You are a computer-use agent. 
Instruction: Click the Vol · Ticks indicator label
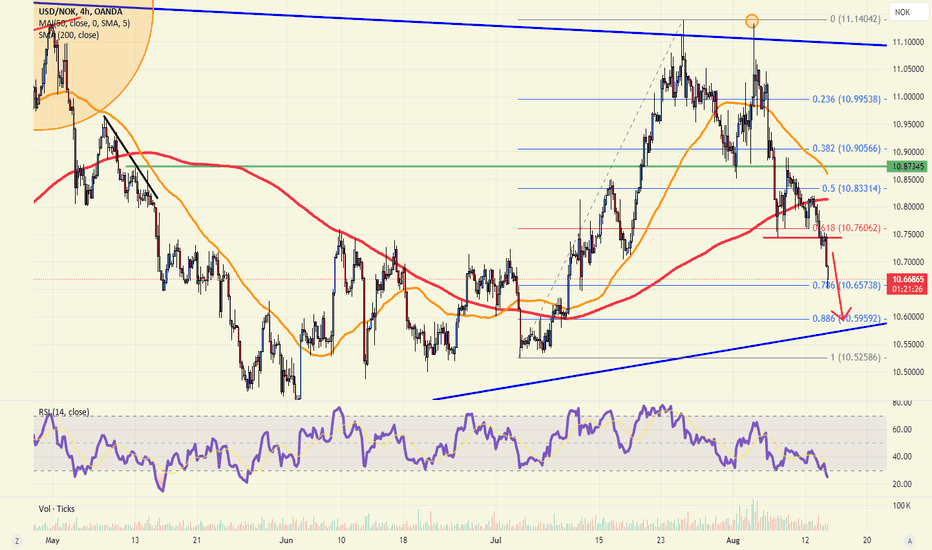click(56, 509)
